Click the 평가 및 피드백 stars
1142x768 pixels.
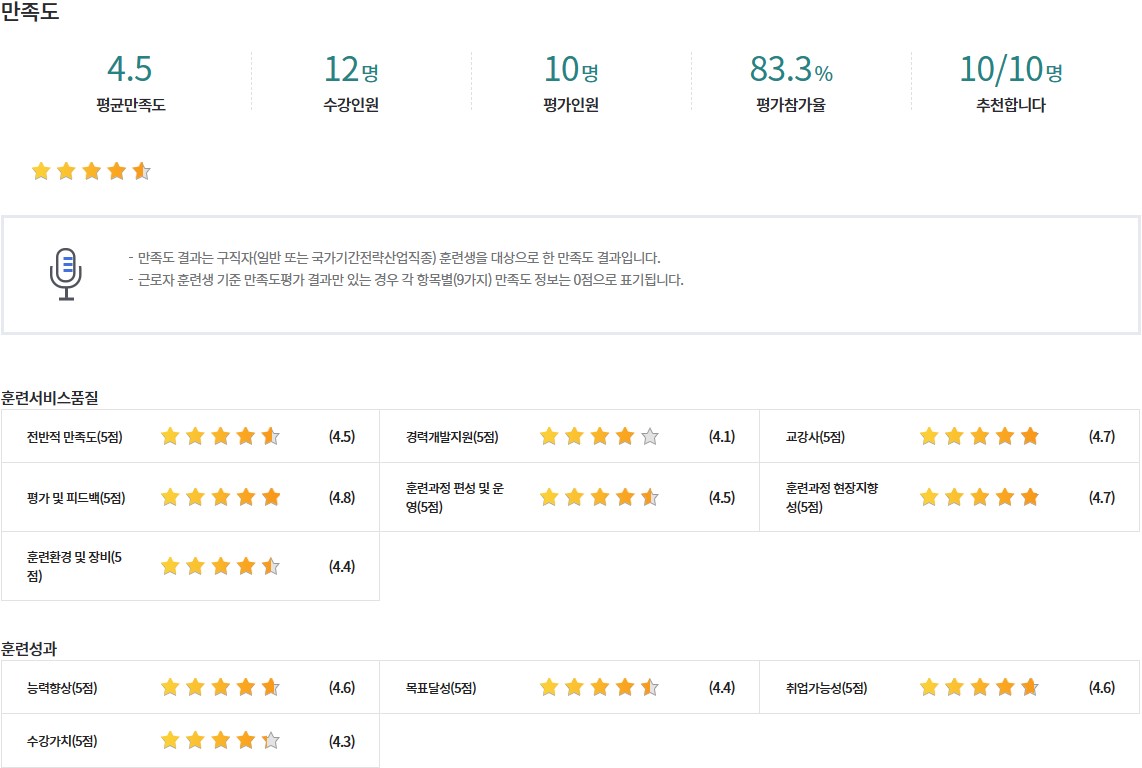tap(220, 497)
